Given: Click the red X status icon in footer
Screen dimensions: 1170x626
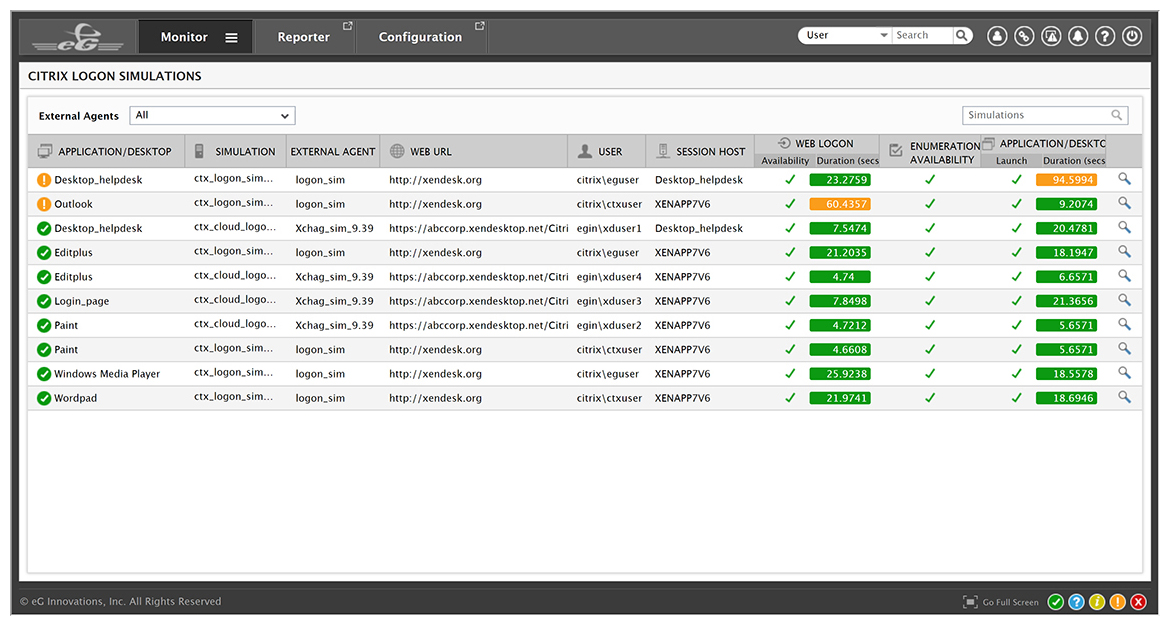Looking at the screenshot, I should (x=1139, y=602).
